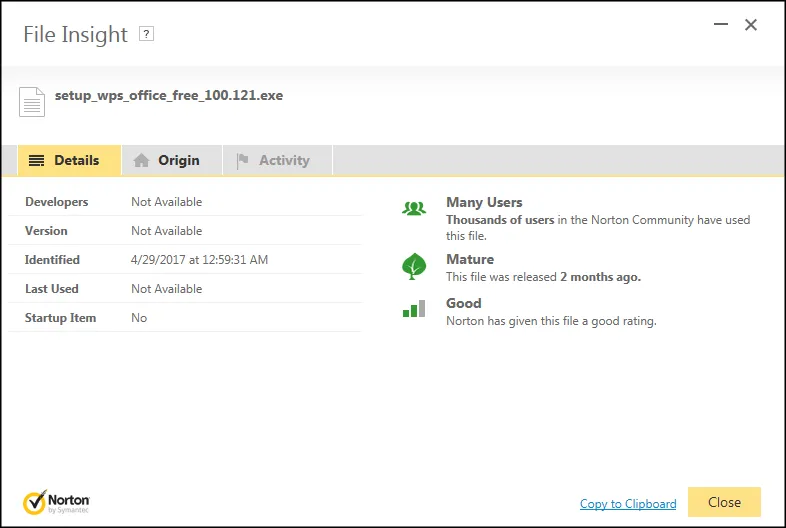Close the window with the X icon

pyautogui.click(x=750, y=25)
